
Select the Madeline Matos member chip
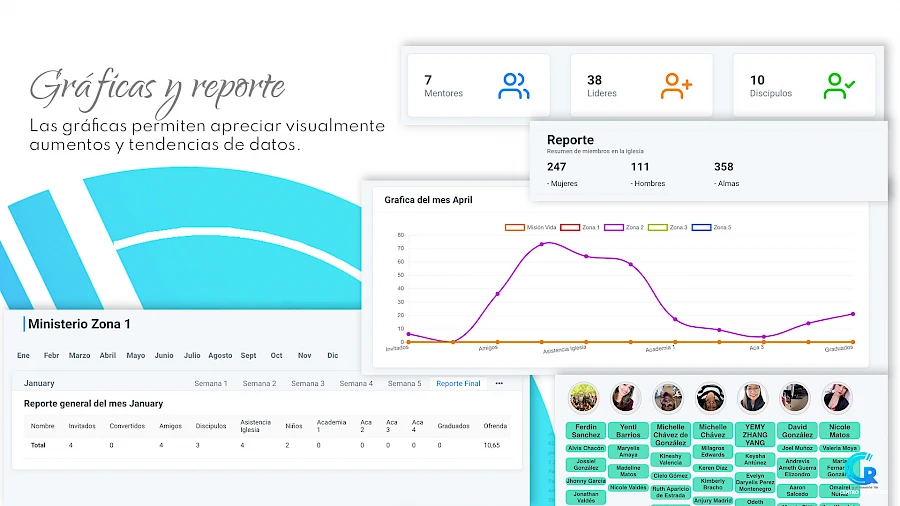628,471
